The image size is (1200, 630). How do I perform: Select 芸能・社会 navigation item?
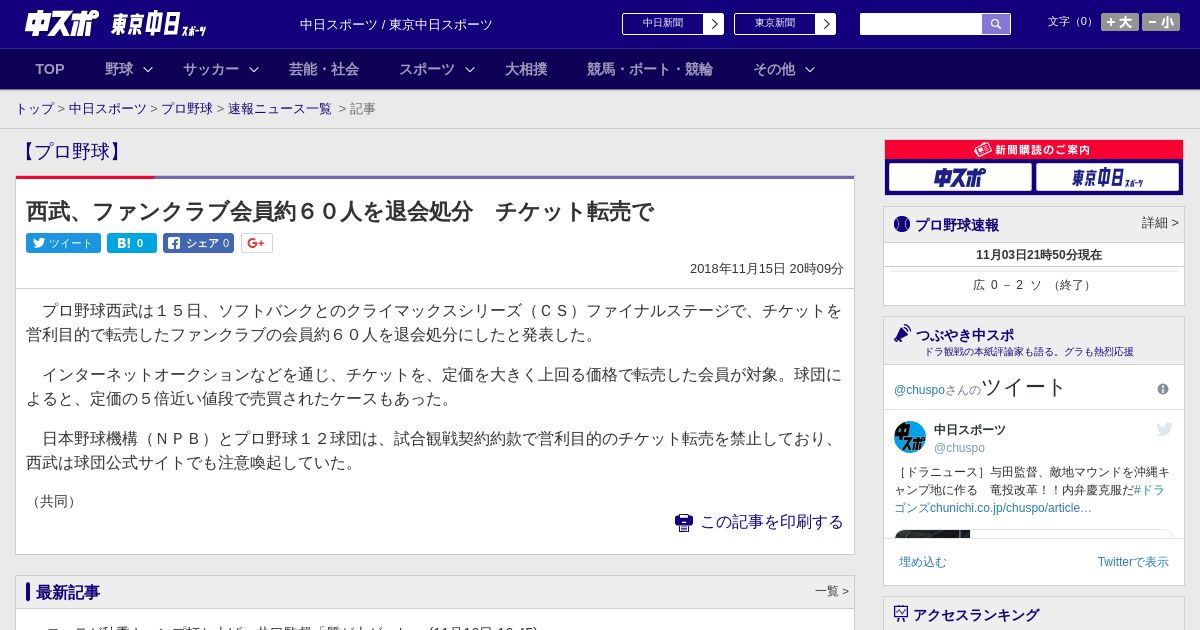pos(324,69)
